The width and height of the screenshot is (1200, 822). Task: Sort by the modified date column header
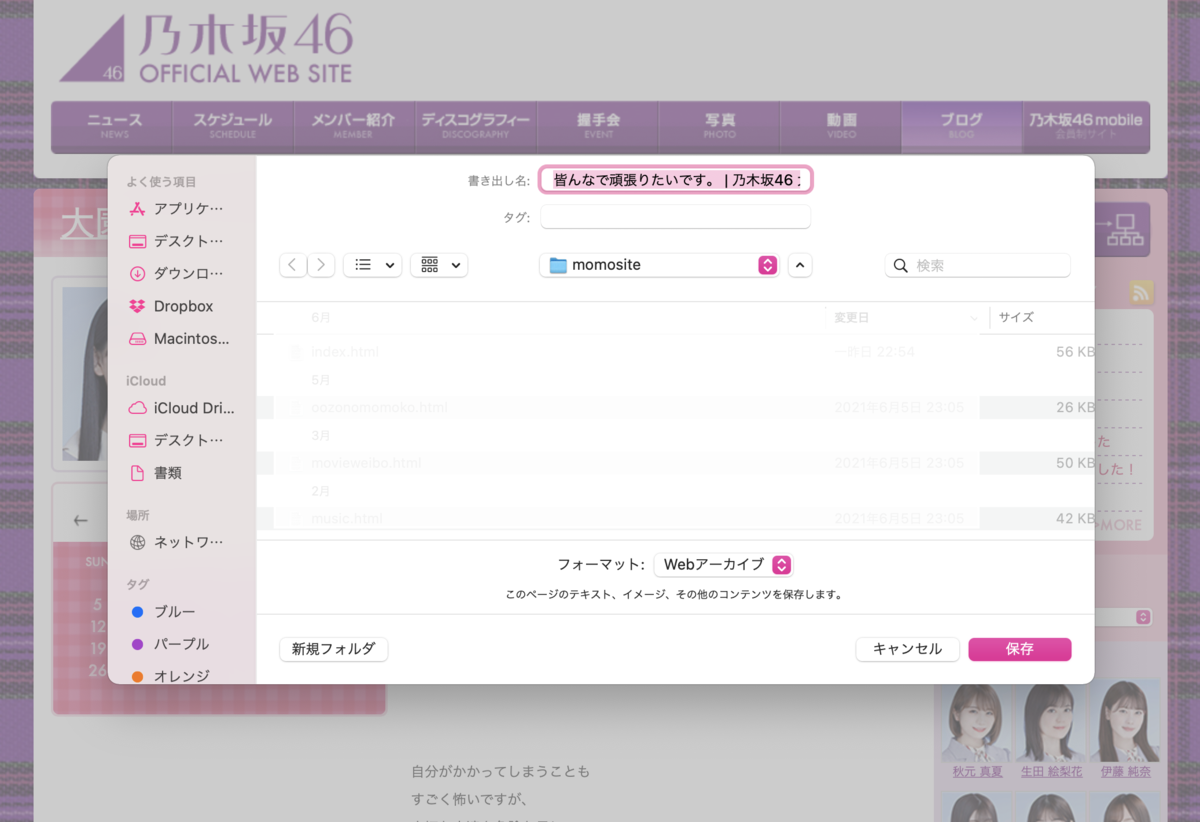pyautogui.click(x=906, y=317)
